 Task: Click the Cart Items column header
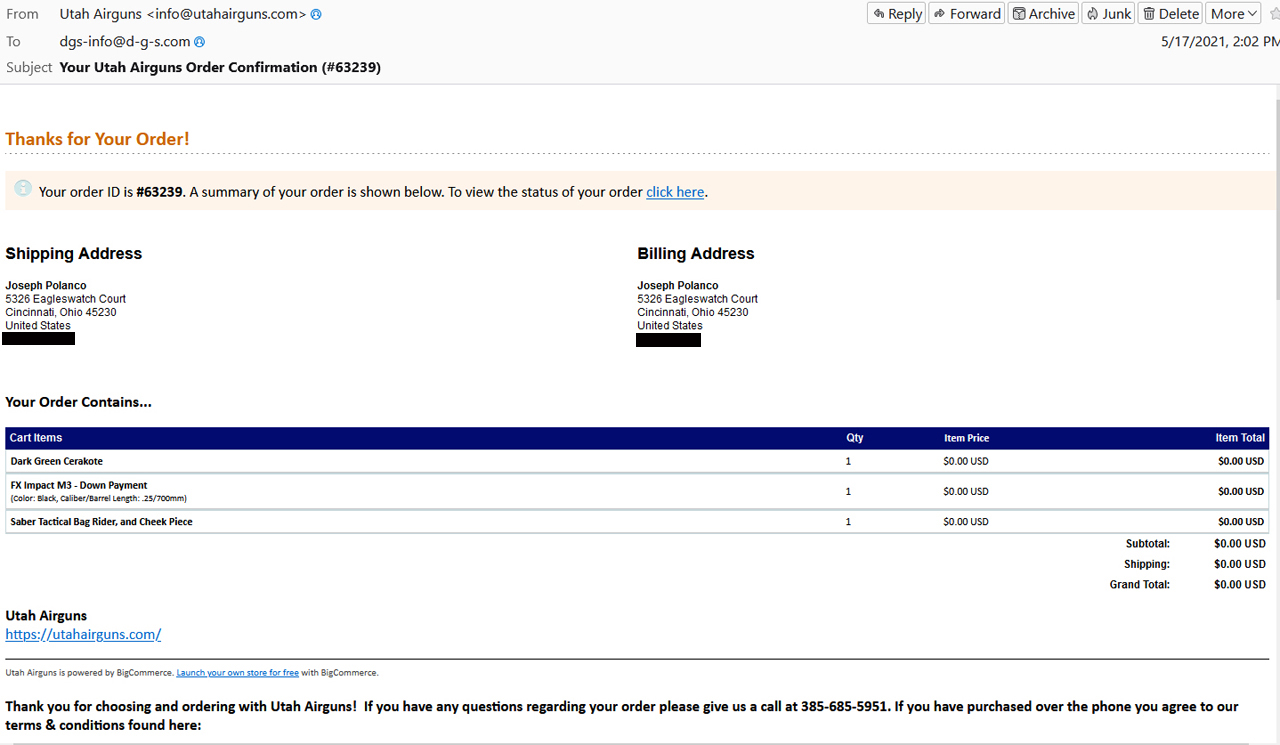(36, 438)
